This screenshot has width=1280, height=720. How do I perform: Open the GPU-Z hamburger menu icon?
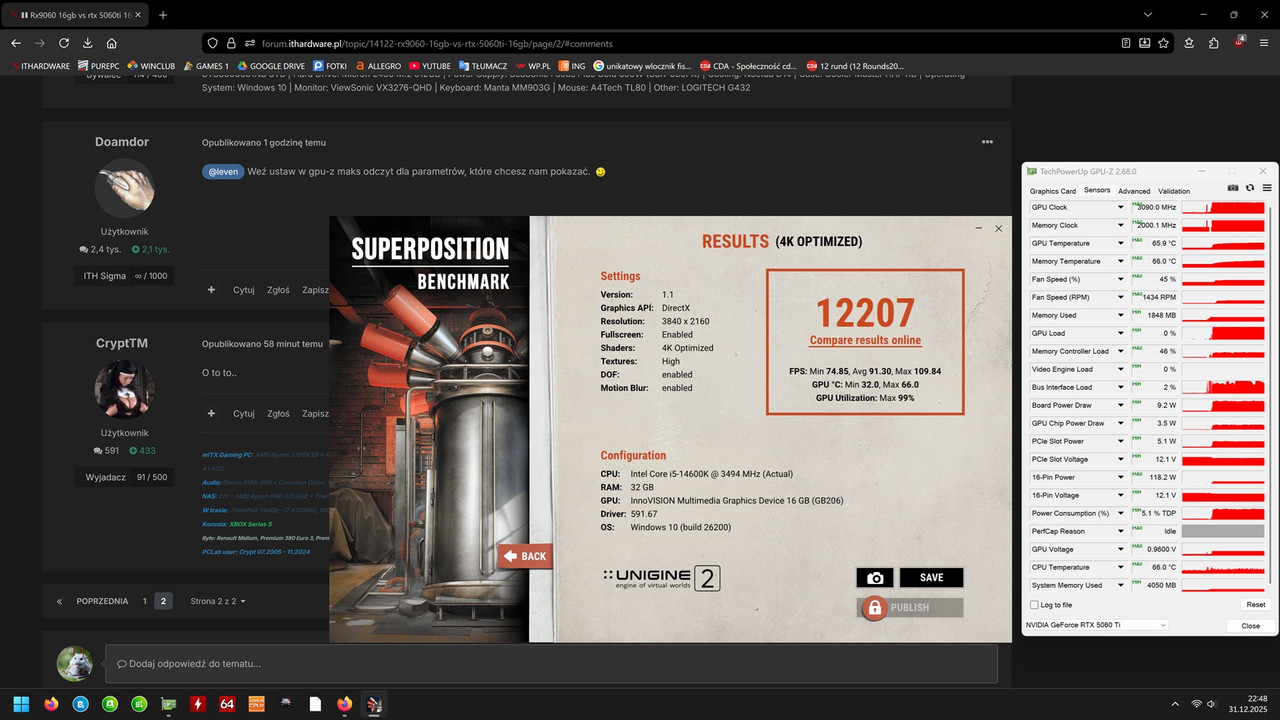click(1266, 188)
